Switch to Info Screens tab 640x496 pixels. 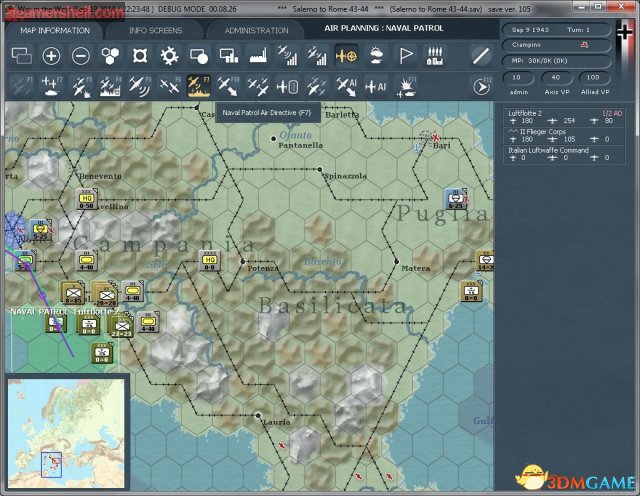[x=156, y=30]
